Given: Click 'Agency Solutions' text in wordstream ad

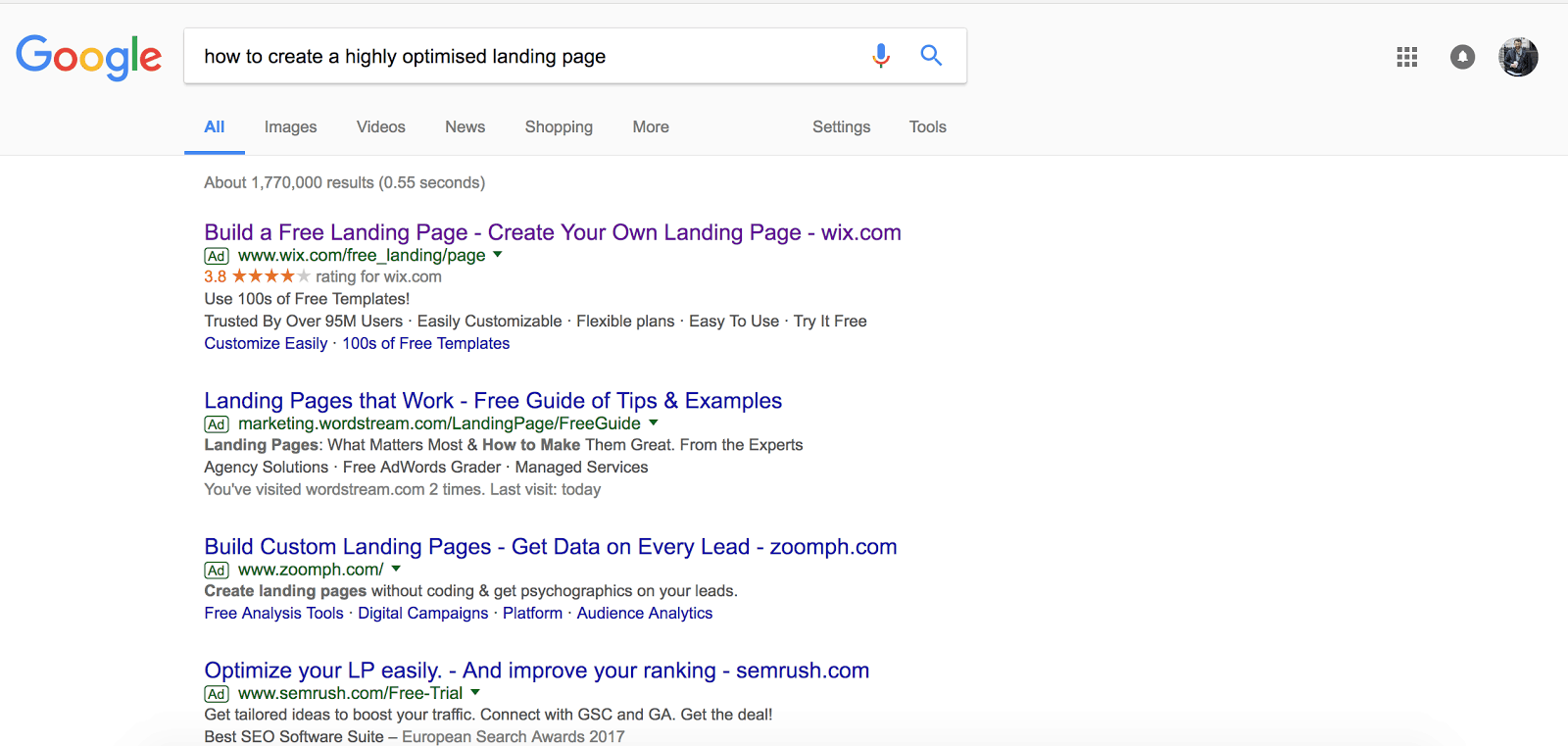Looking at the screenshot, I should click(x=267, y=467).
